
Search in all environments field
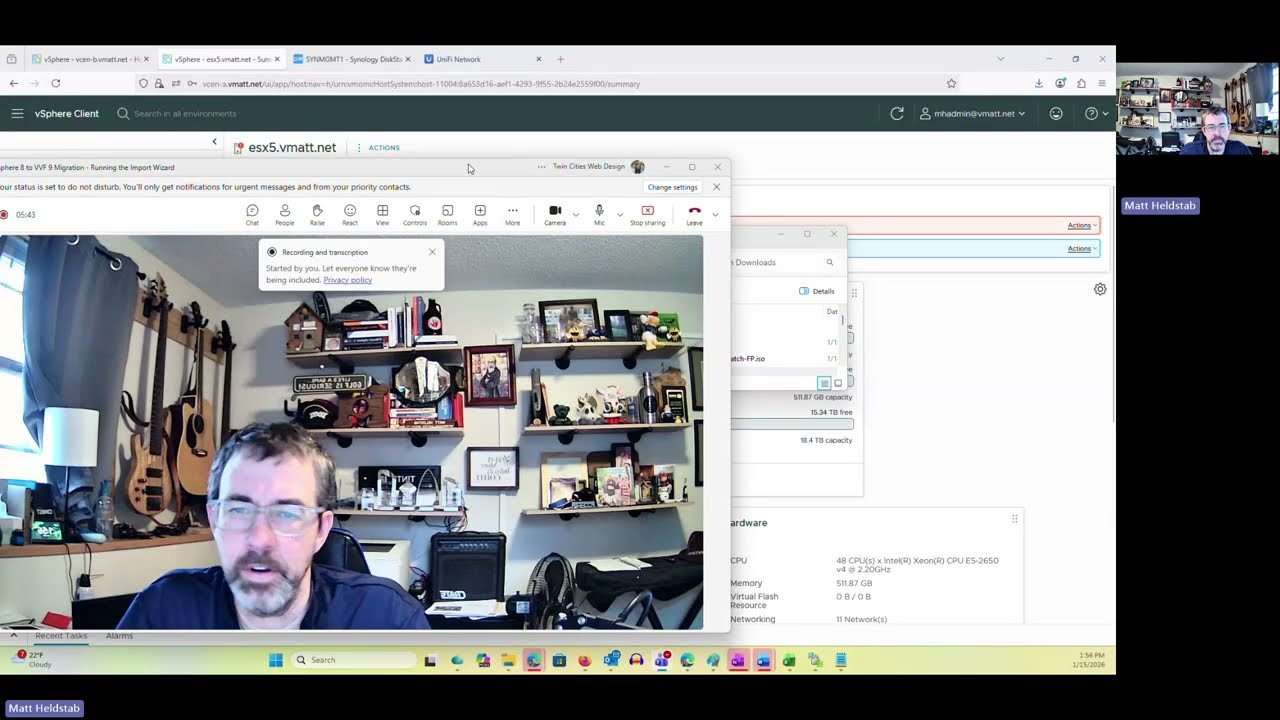click(185, 114)
